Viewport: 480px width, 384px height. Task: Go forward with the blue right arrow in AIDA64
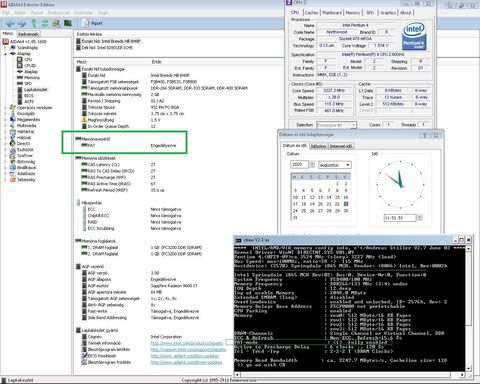tap(22, 23)
